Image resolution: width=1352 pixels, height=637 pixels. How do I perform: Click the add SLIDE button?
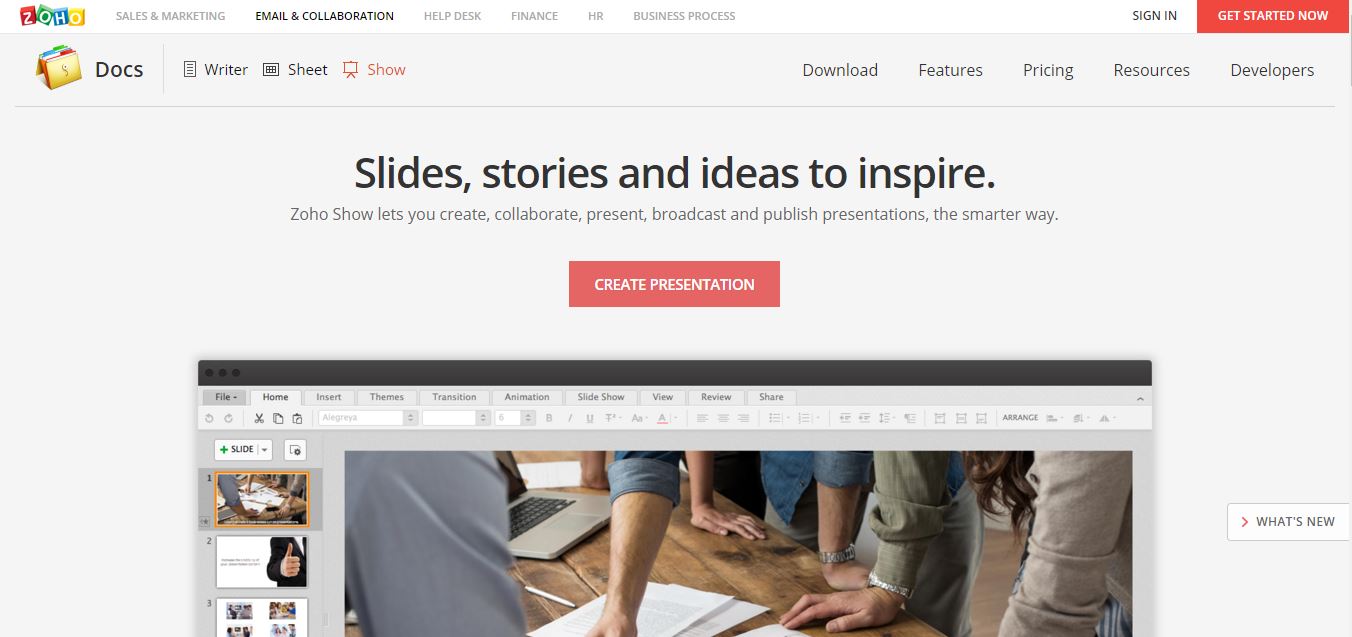pos(236,450)
